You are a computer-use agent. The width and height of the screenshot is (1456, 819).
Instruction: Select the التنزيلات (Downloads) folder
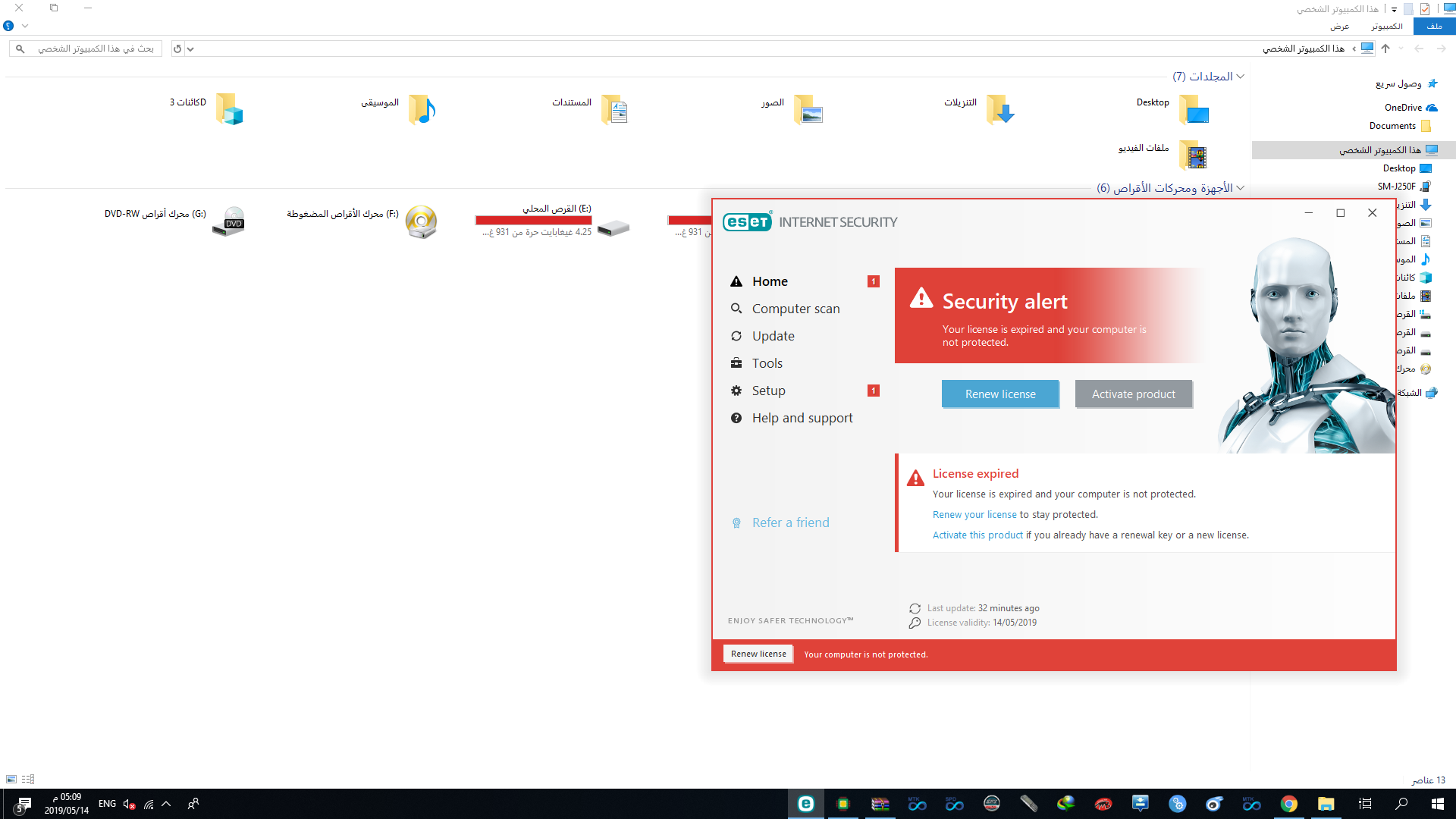click(x=979, y=109)
